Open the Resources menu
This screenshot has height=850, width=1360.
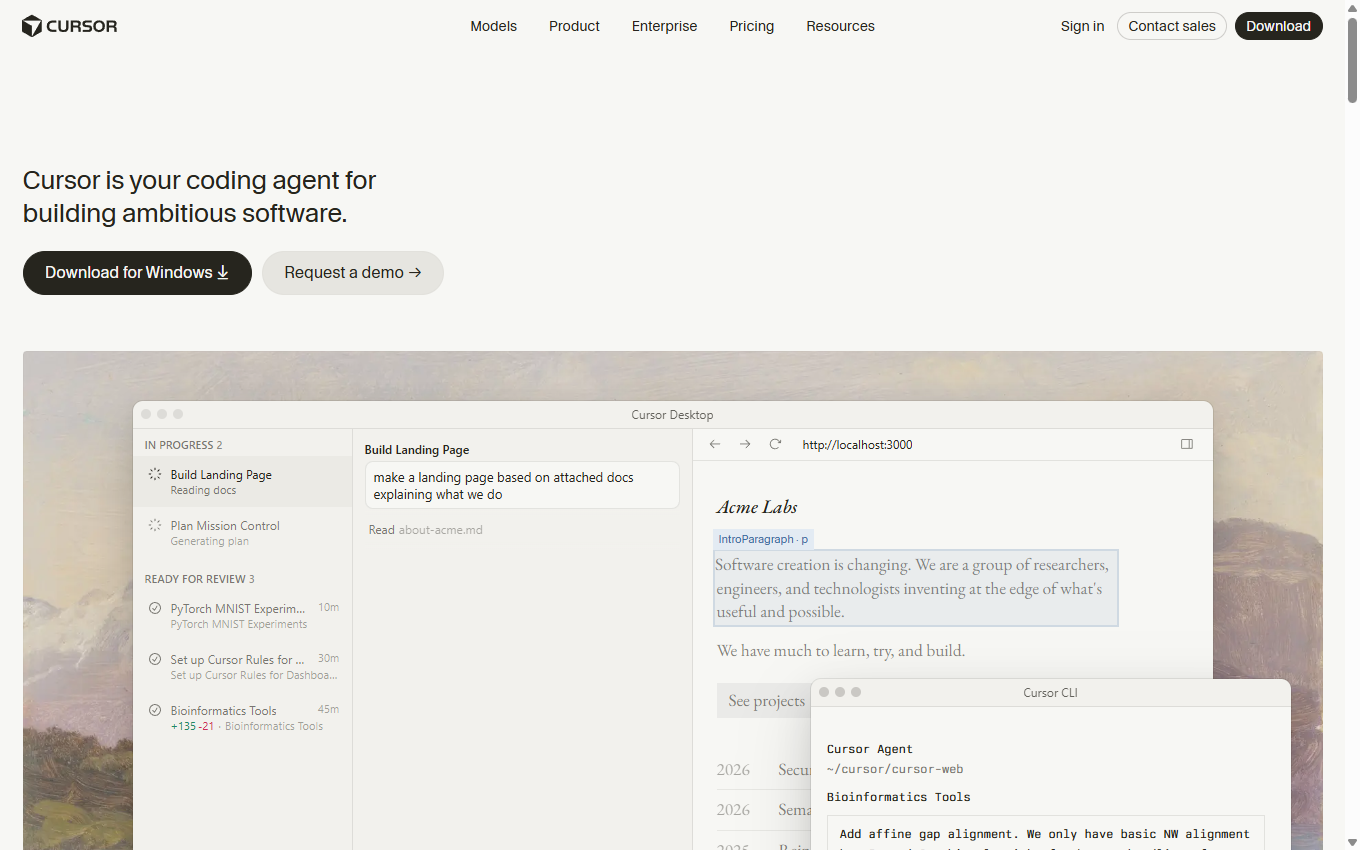(841, 26)
